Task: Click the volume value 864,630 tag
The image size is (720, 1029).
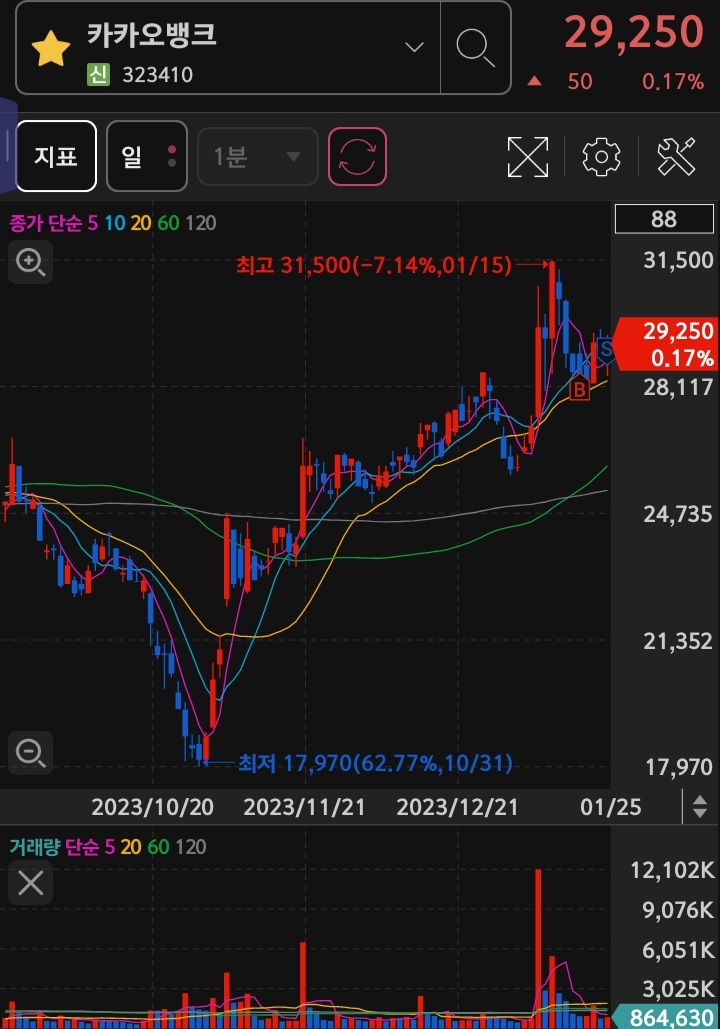Action: coord(666,1017)
